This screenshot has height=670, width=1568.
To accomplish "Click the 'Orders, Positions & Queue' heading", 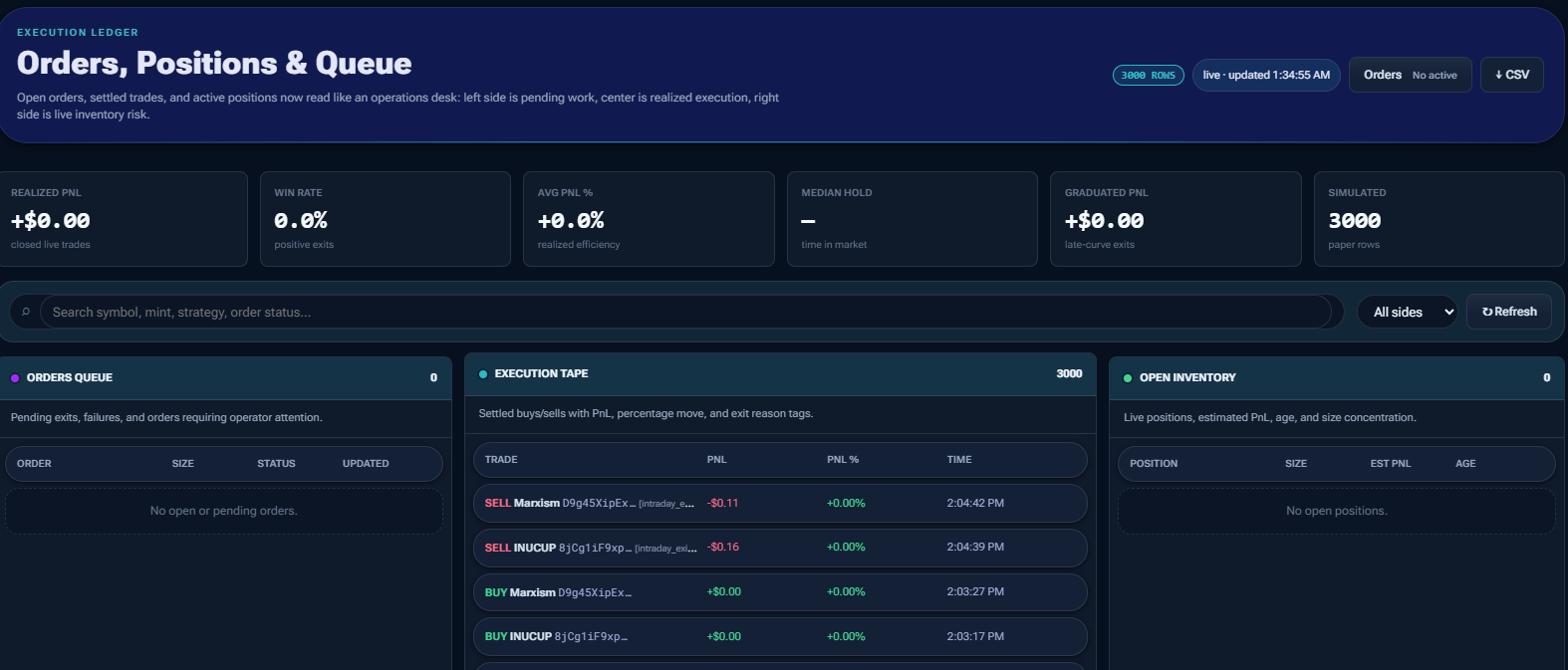I will (x=214, y=63).
